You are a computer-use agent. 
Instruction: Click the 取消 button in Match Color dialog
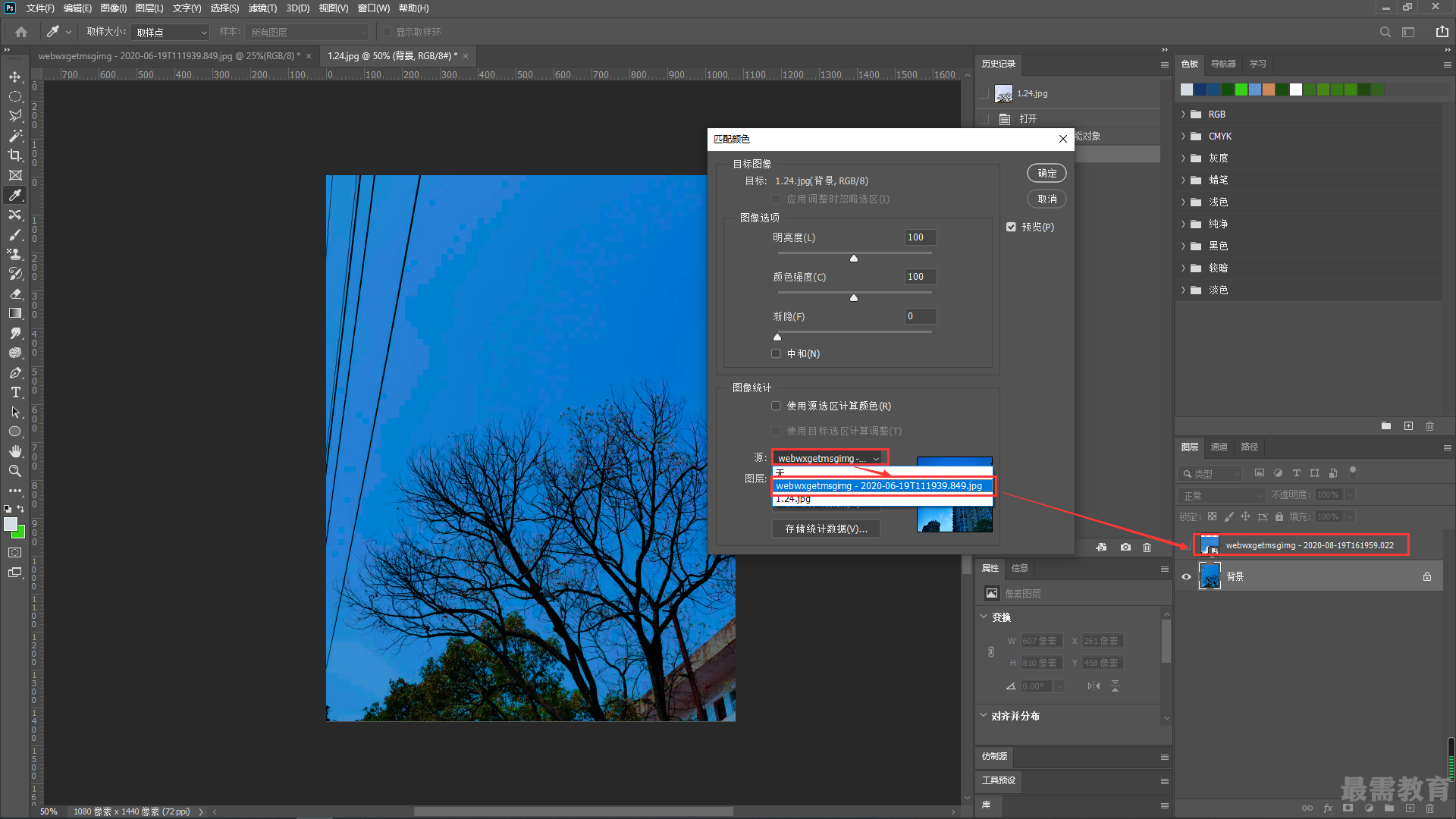coord(1046,199)
